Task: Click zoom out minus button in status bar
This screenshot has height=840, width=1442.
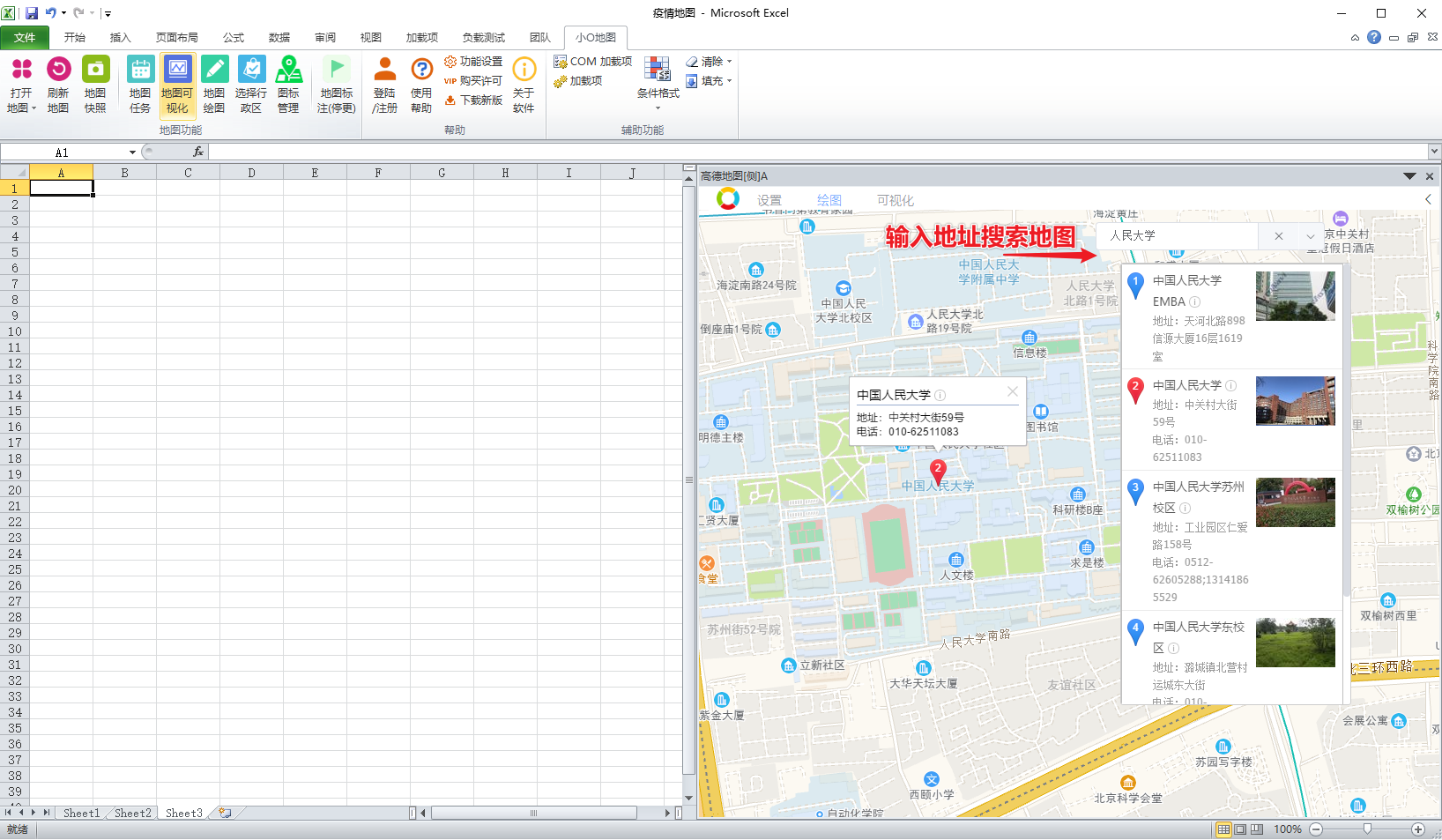Action: [1316, 829]
